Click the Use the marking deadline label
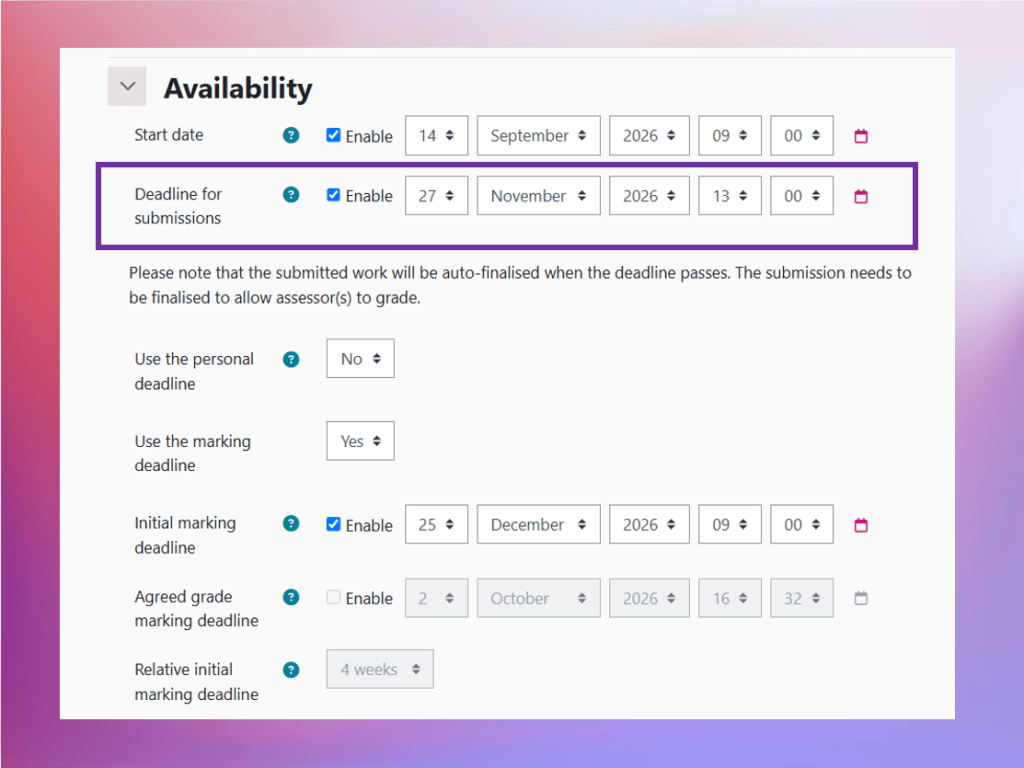The height and width of the screenshot is (768, 1024). click(193, 453)
